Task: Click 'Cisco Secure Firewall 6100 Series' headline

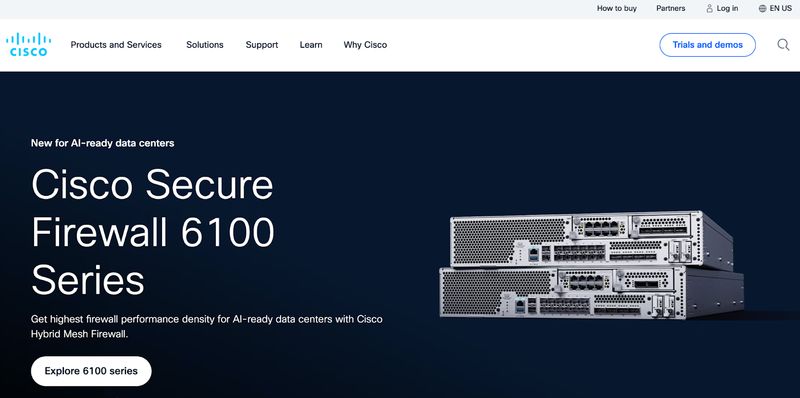Action: (x=153, y=232)
